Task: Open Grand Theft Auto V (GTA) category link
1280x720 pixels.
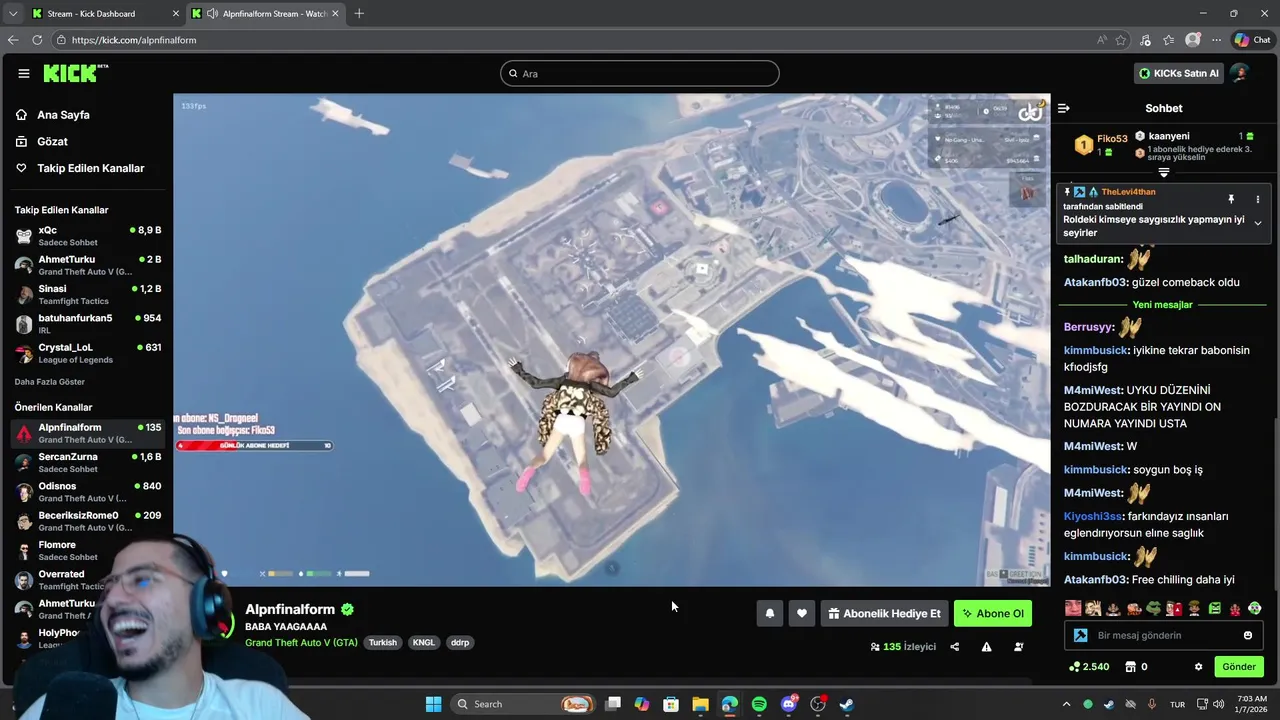Action: tap(301, 642)
